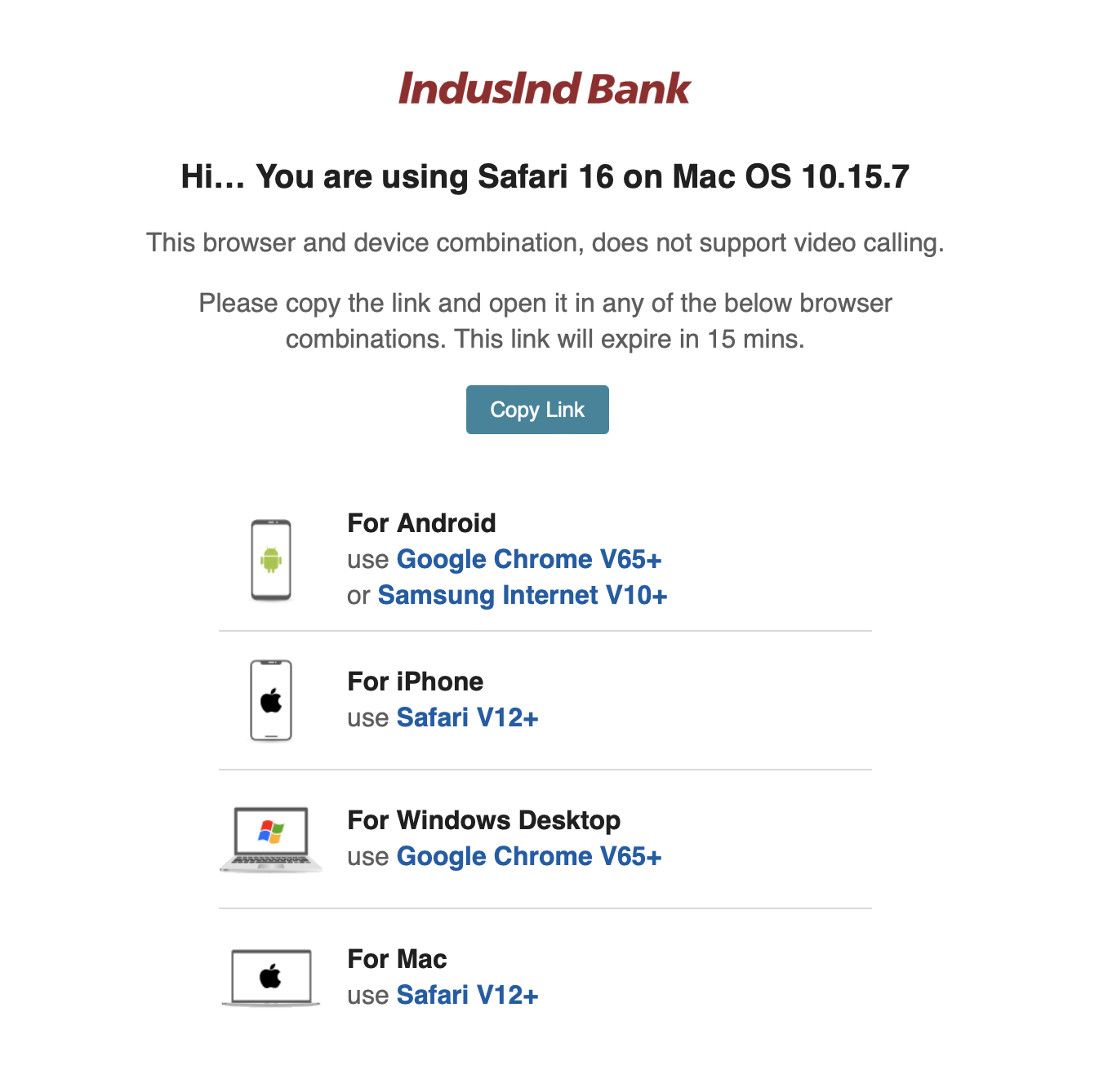
Task: Click the divider line below the Android section
Action: tap(545, 631)
